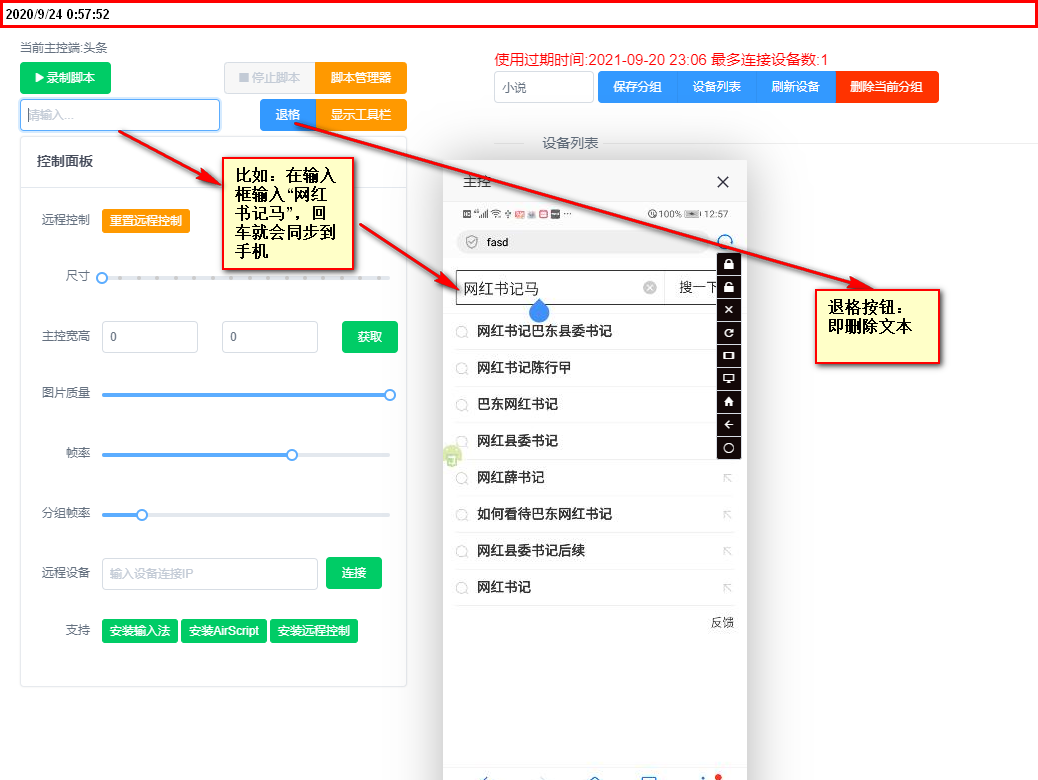Clear the phone search text with the X icon

click(649, 287)
